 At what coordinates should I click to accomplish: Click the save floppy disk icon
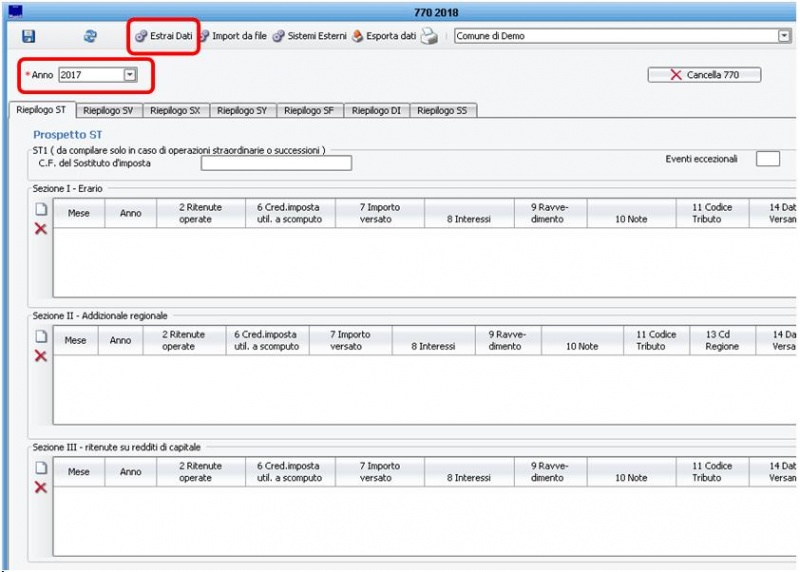click(x=28, y=36)
